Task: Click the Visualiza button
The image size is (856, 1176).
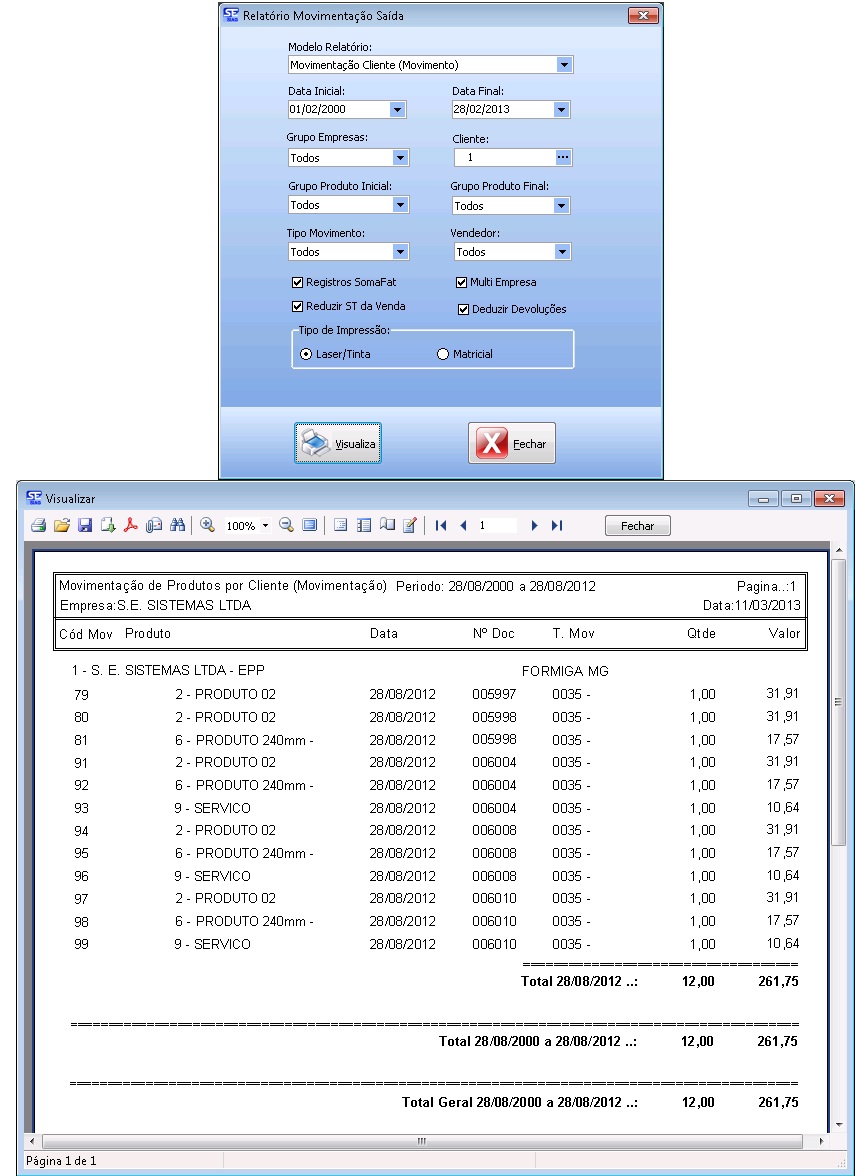Action: point(338,443)
